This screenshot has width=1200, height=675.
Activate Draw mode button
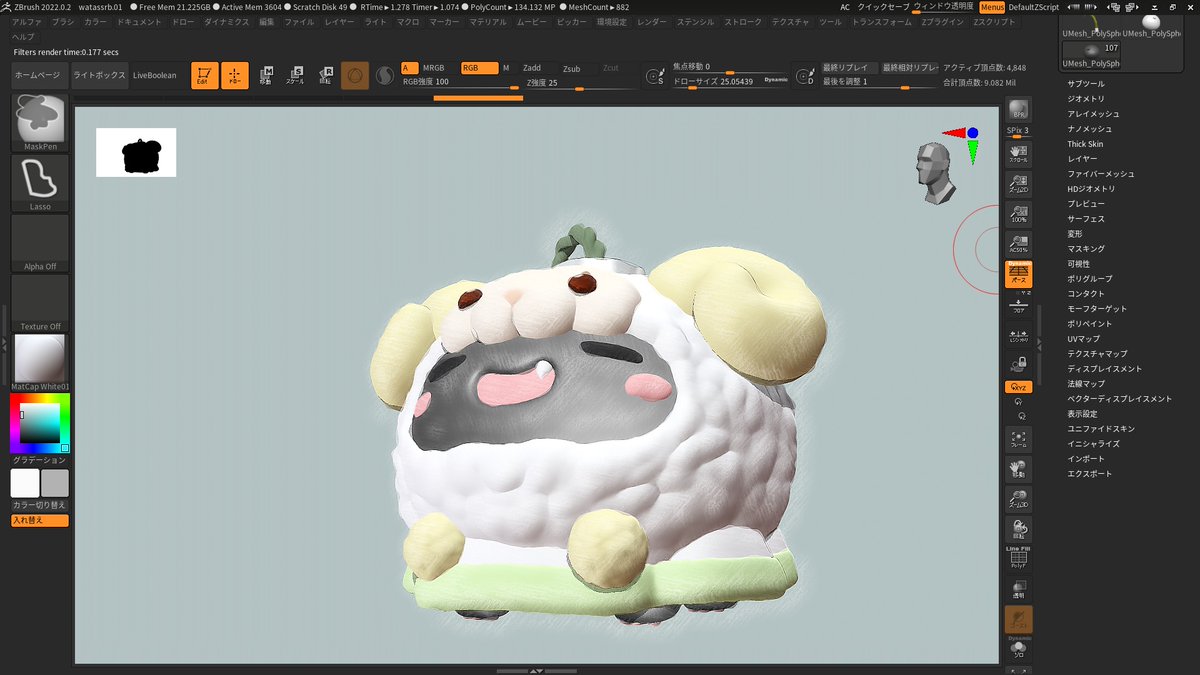(x=235, y=75)
